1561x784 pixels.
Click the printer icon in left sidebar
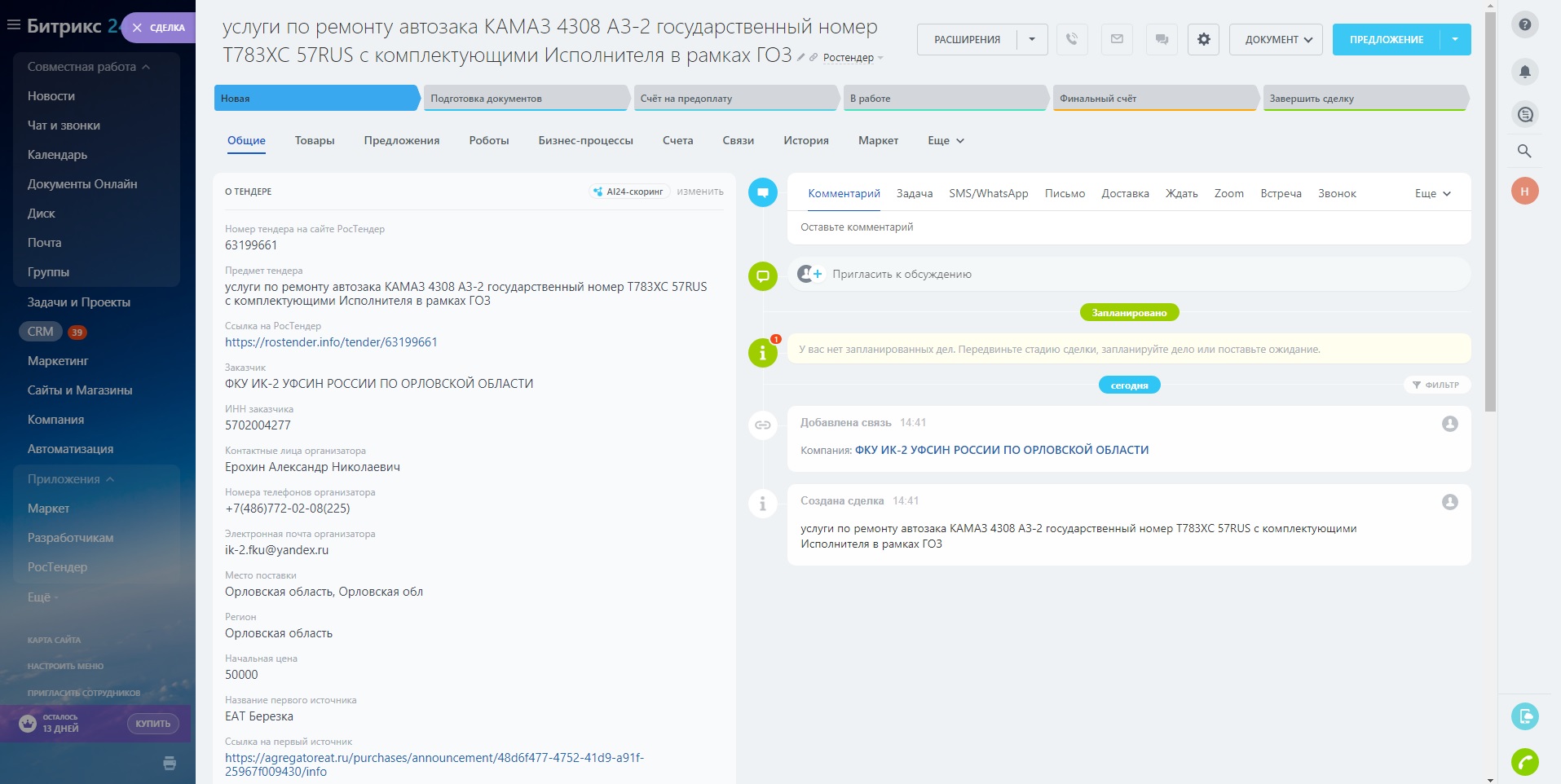(x=170, y=764)
